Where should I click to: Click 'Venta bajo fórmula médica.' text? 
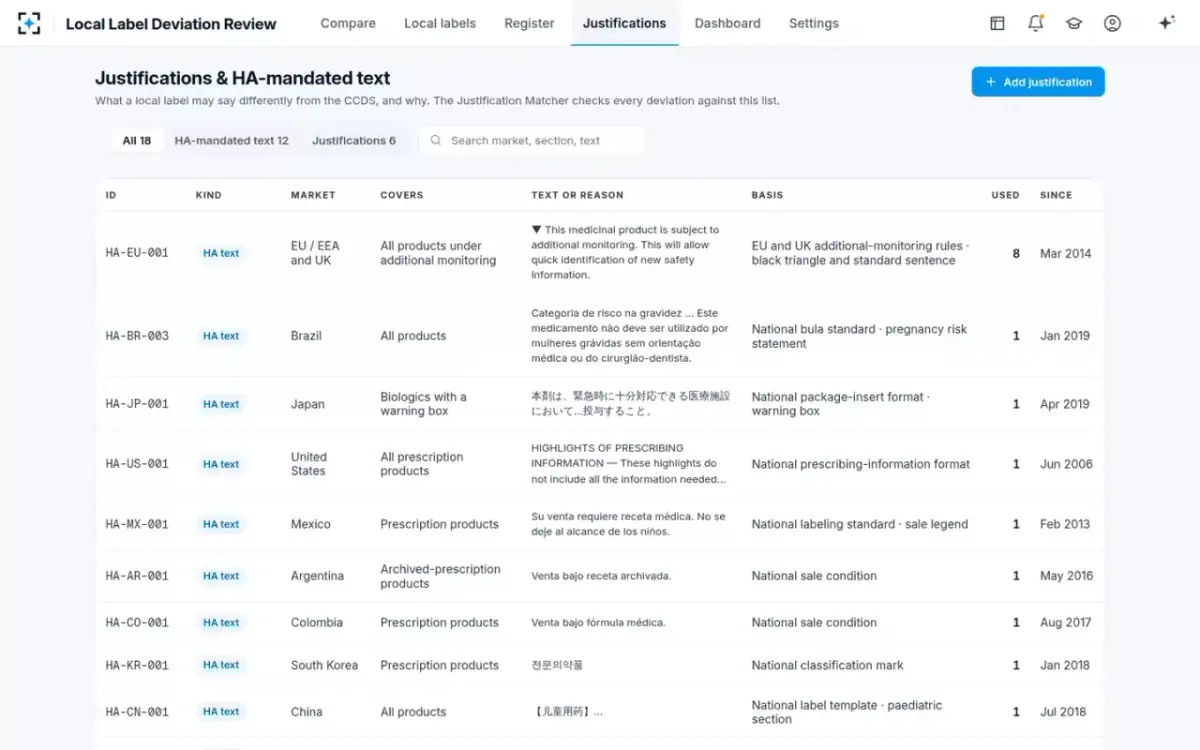(598, 622)
